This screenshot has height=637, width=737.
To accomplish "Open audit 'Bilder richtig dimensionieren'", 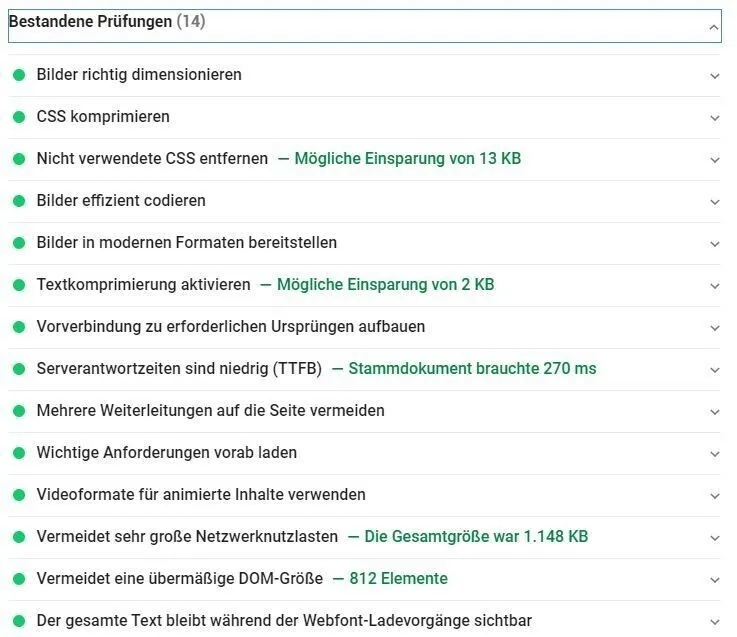I will [x=139, y=75].
